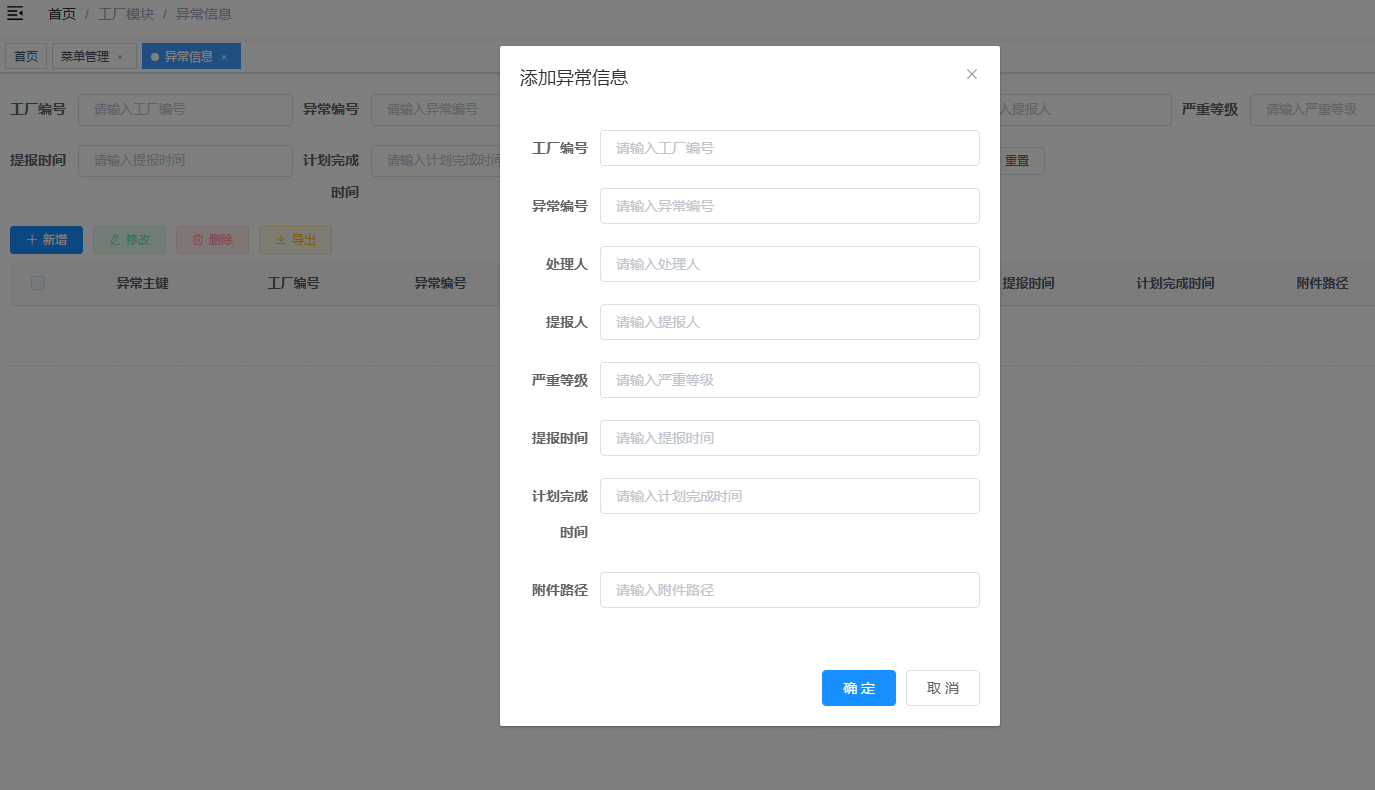Click the table's 工厂编号 column header
This screenshot has height=790, width=1375.
[294, 284]
